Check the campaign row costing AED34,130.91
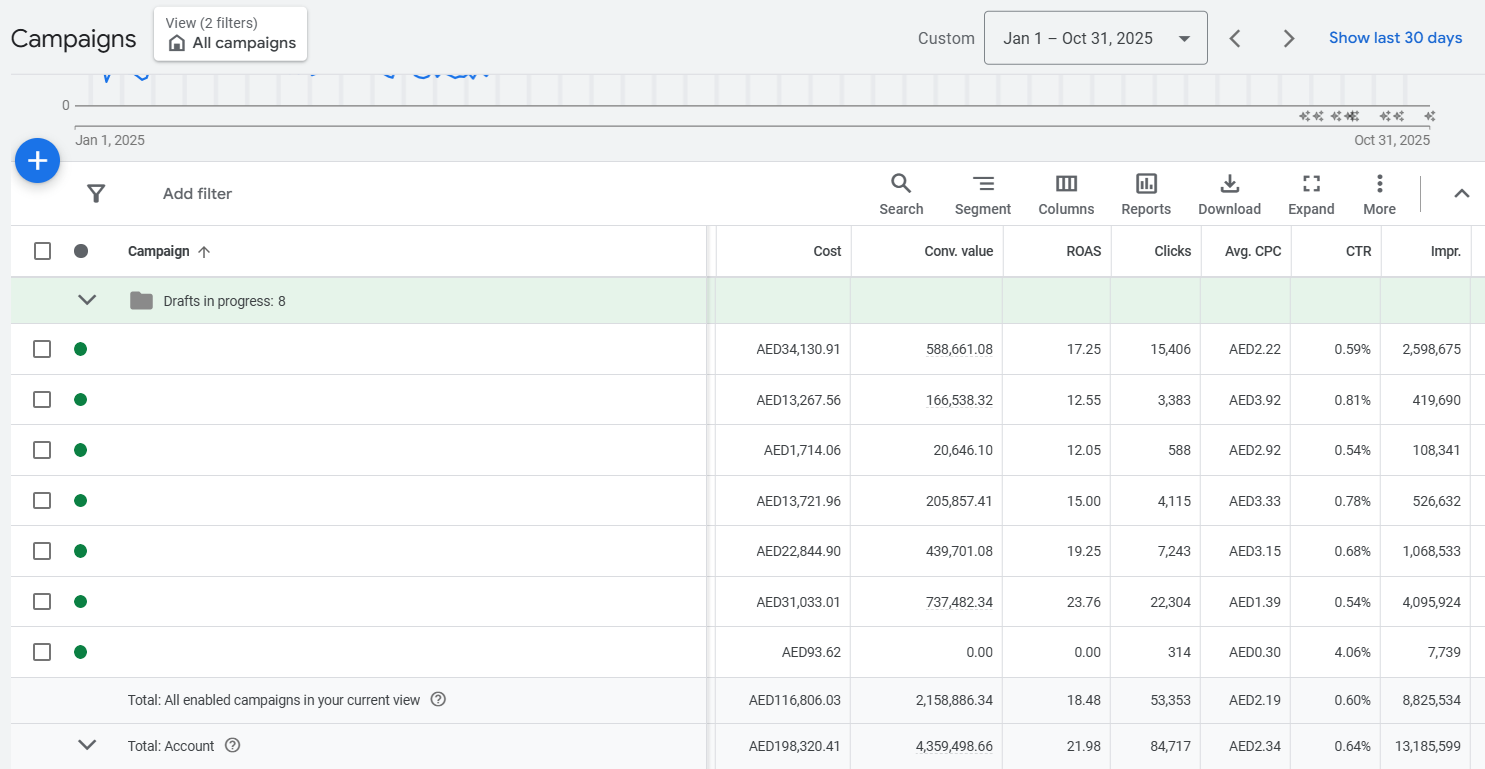 (42, 349)
